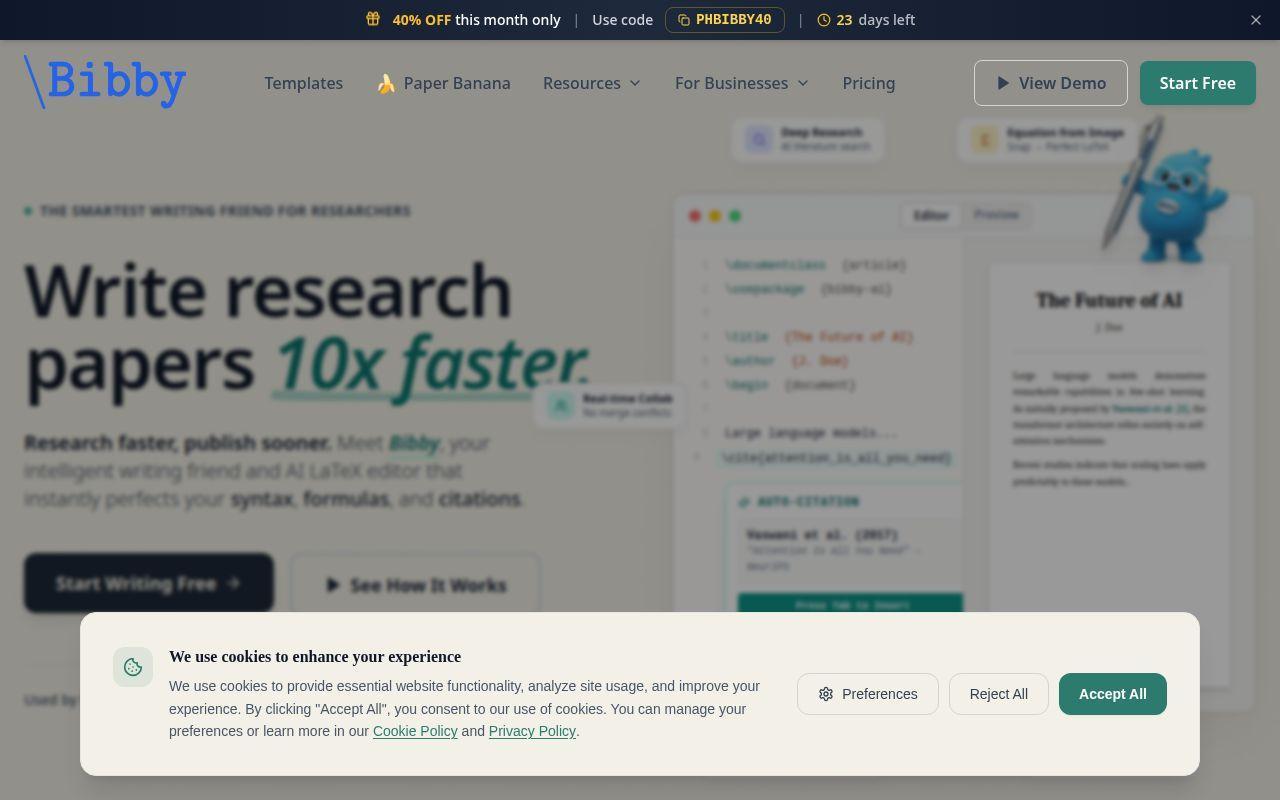Image resolution: width=1280 pixels, height=800 pixels.
Task: Open the Bibby logo homepage link
Action: (x=105, y=82)
